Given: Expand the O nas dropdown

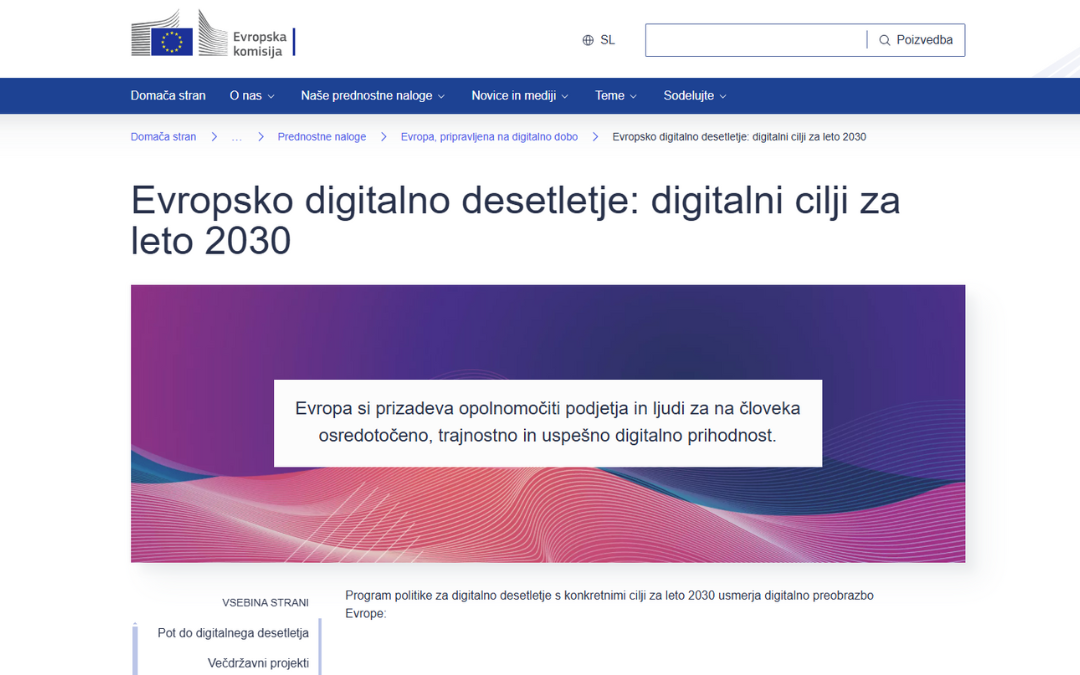Looking at the screenshot, I should coord(251,95).
